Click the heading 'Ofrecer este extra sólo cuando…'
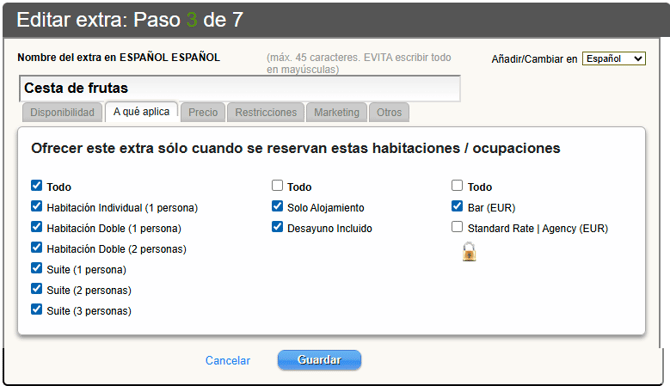The height and width of the screenshot is (386, 670). 296,148
